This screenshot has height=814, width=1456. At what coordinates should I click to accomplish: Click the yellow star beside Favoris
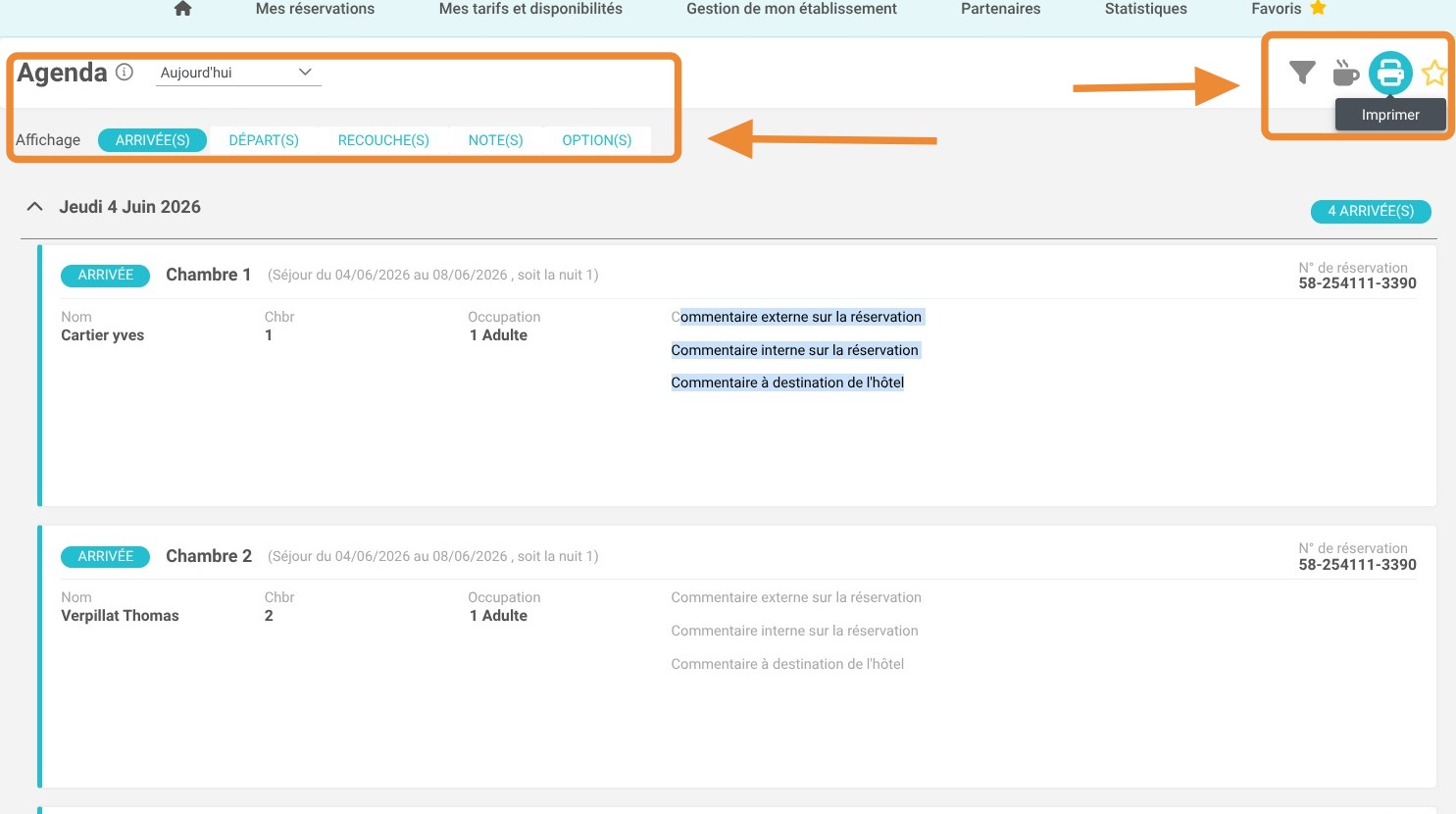pos(1318,8)
